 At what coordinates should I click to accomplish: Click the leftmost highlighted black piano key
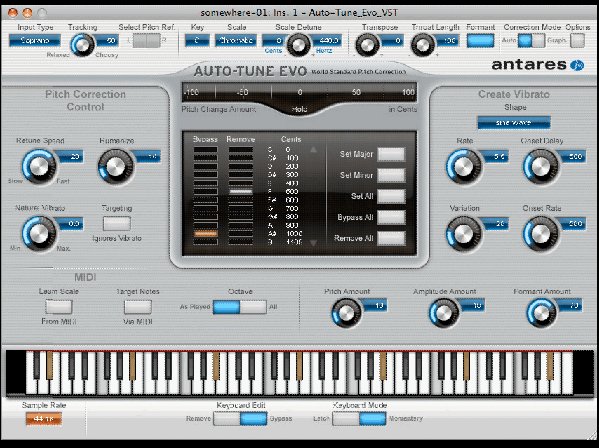(50, 365)
